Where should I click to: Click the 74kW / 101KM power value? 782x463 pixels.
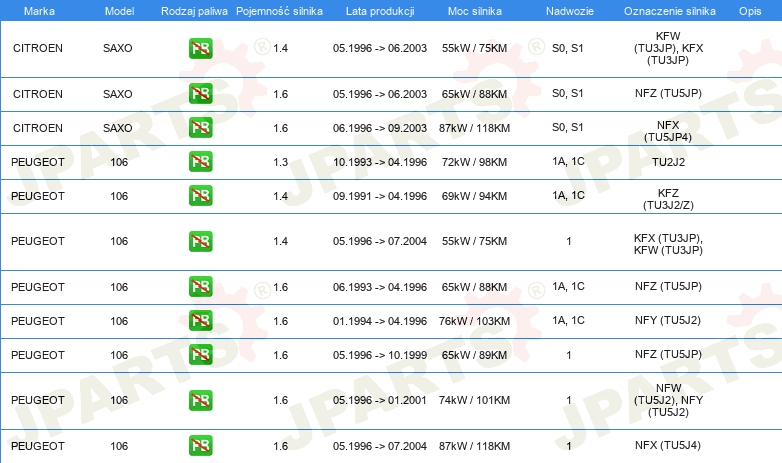point(474,400)
